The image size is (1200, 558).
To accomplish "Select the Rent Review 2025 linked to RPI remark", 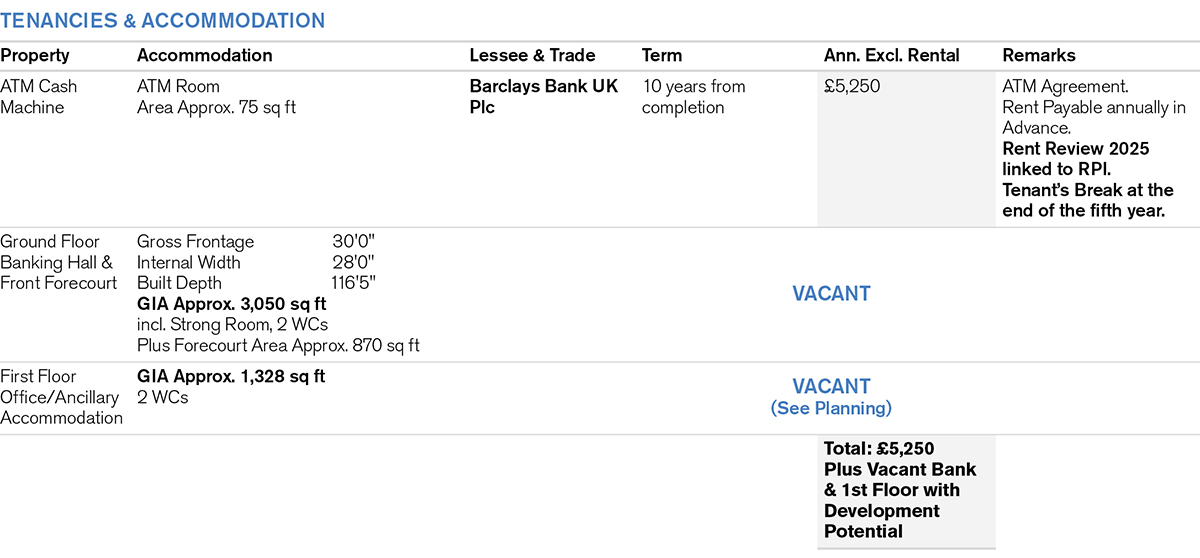I will pyautogui.click(x=1076, y=159).
